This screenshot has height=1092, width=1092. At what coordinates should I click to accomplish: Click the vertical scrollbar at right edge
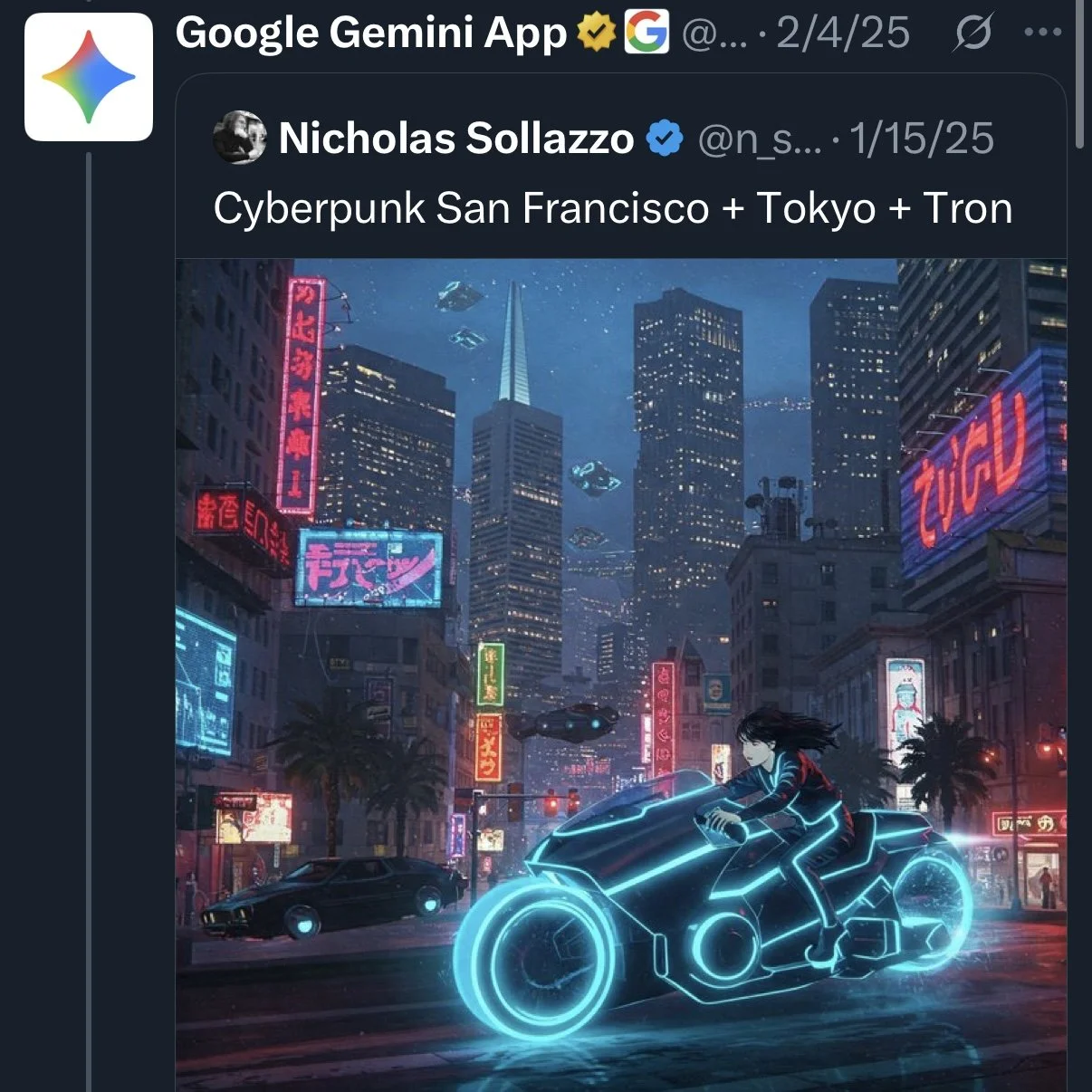[x=1079, y=74]
